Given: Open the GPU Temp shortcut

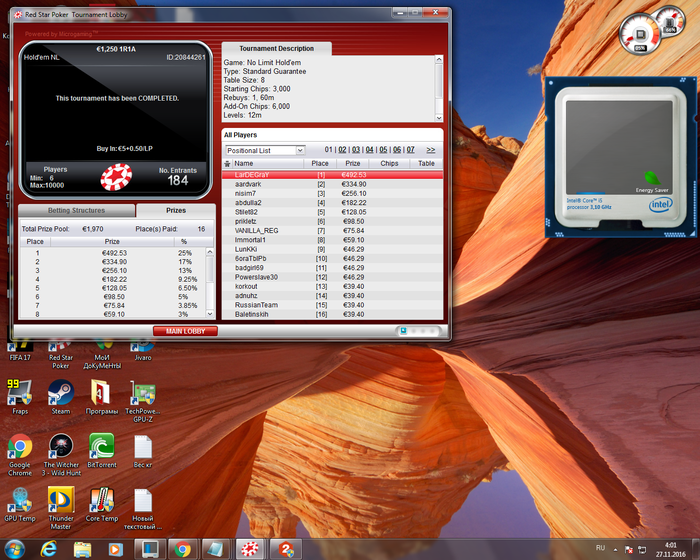Looking at the screenshot, I should tap(20, 504).
